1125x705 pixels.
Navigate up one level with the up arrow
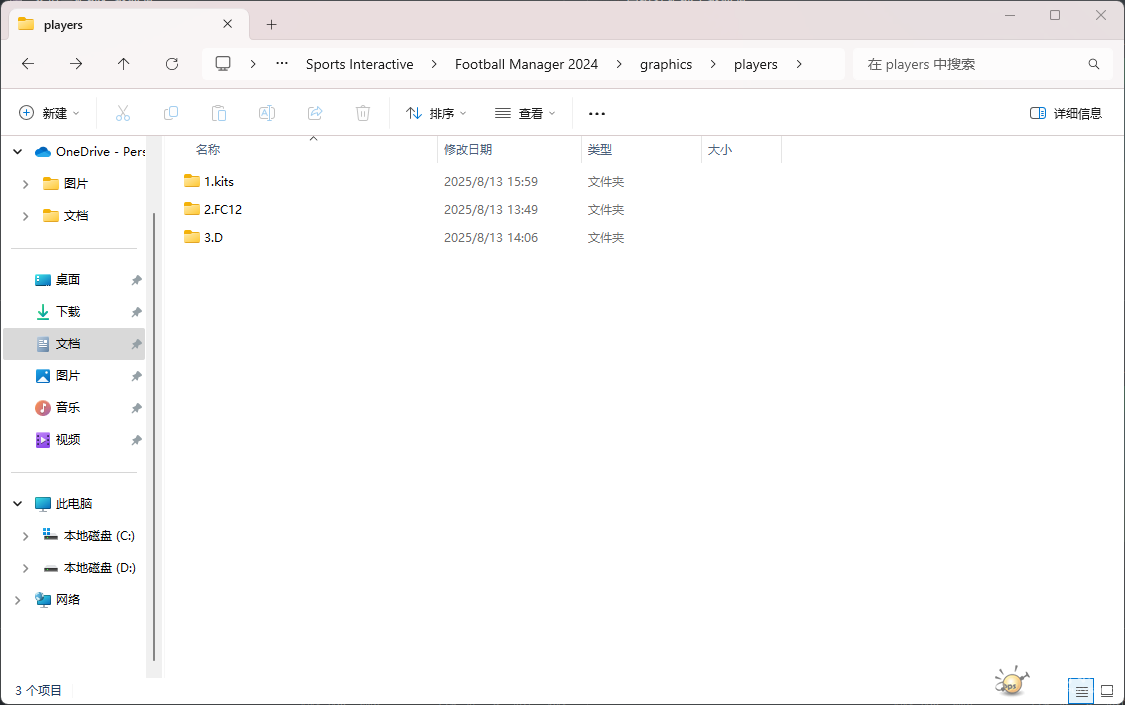pos(123,63)
